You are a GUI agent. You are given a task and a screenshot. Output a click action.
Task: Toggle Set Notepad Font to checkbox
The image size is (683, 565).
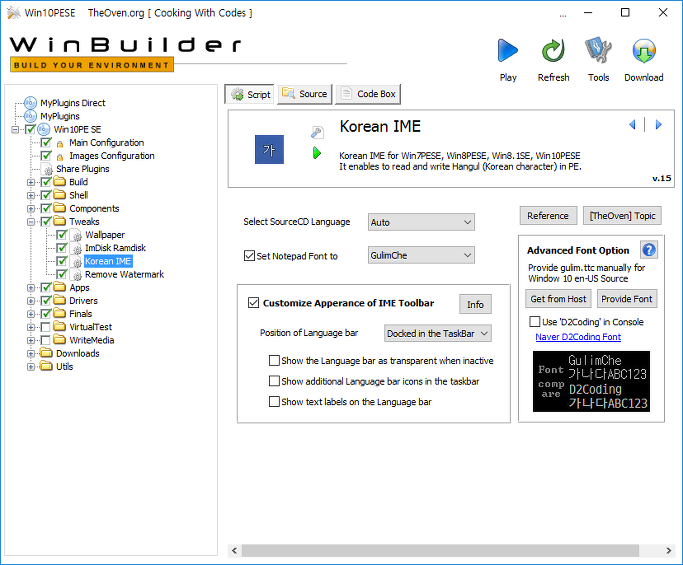(249, 256)
